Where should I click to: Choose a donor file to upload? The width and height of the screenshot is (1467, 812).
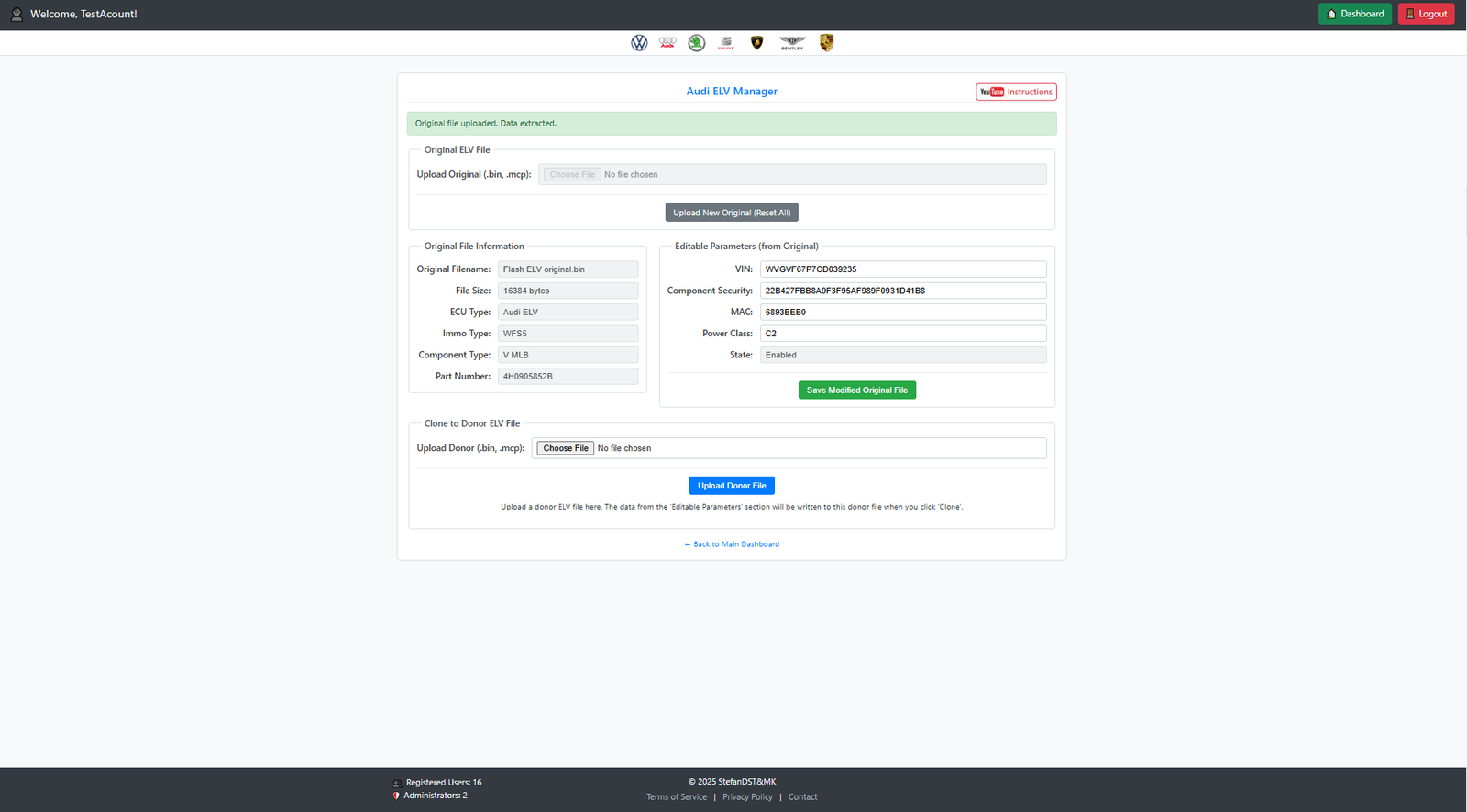pos(566,448)
